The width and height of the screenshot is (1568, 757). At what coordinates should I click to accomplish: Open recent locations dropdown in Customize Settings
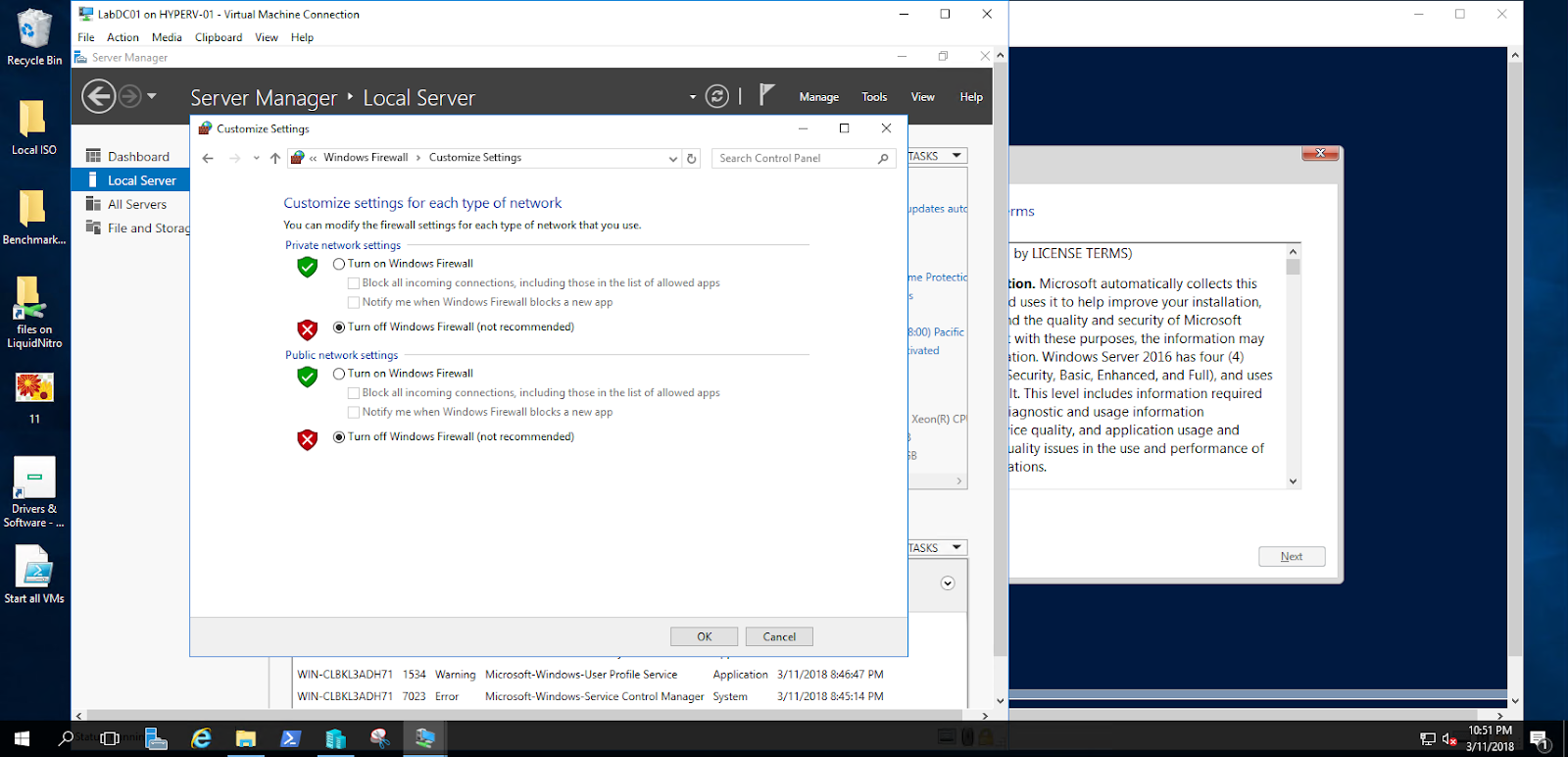[x=257, y=158]
